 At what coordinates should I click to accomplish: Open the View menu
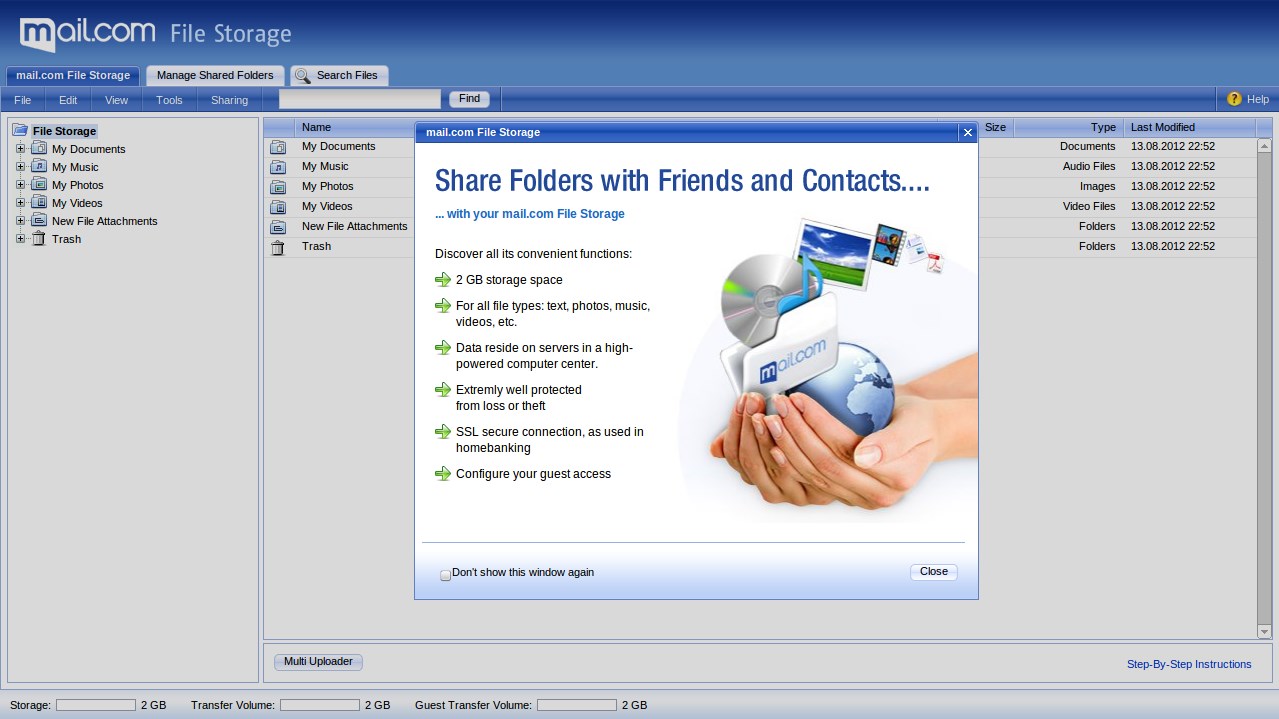click(x=116, y=100)
